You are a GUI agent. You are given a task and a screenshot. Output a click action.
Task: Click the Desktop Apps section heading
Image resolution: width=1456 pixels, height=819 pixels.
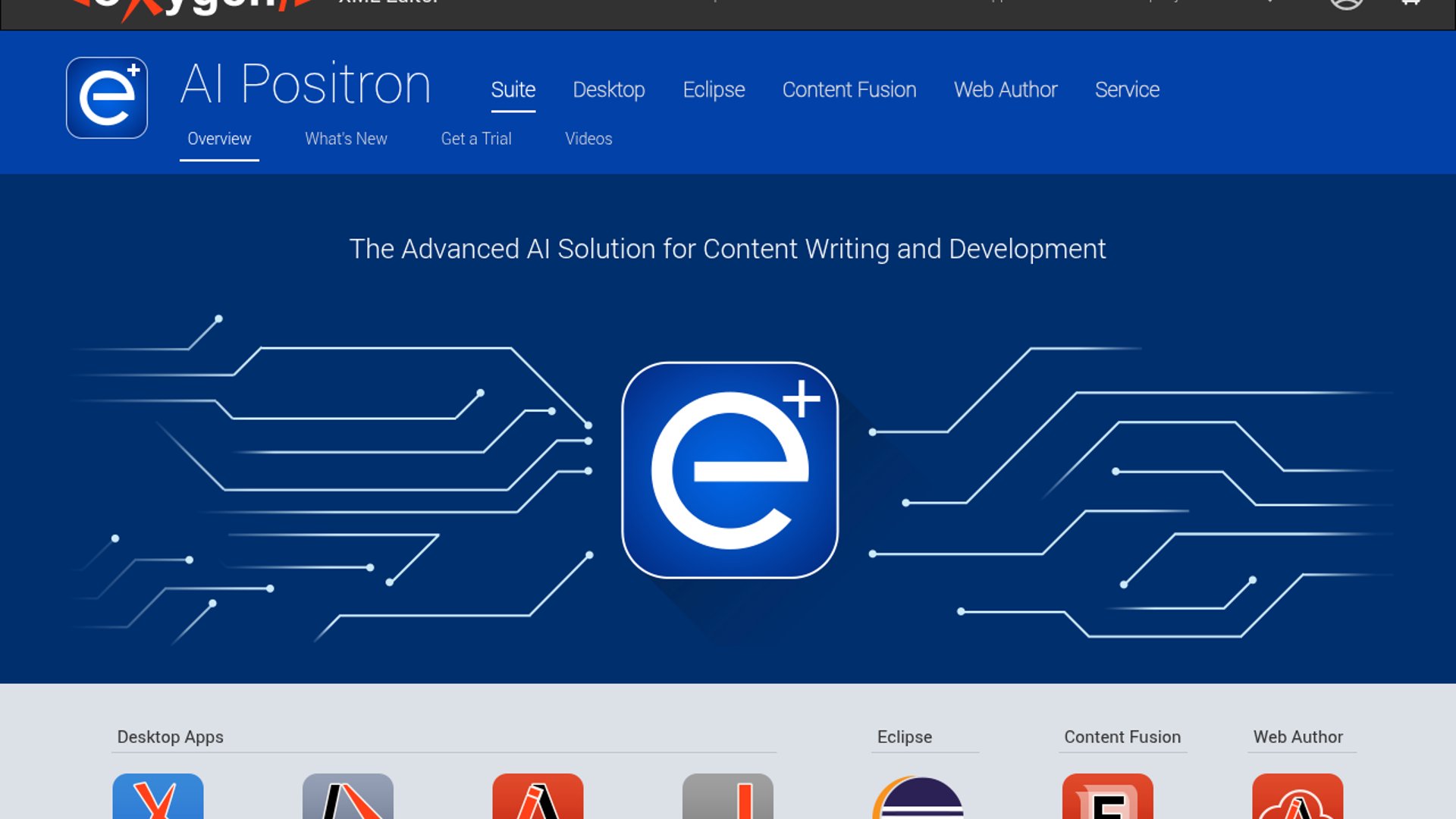click(x=170, y=737)
